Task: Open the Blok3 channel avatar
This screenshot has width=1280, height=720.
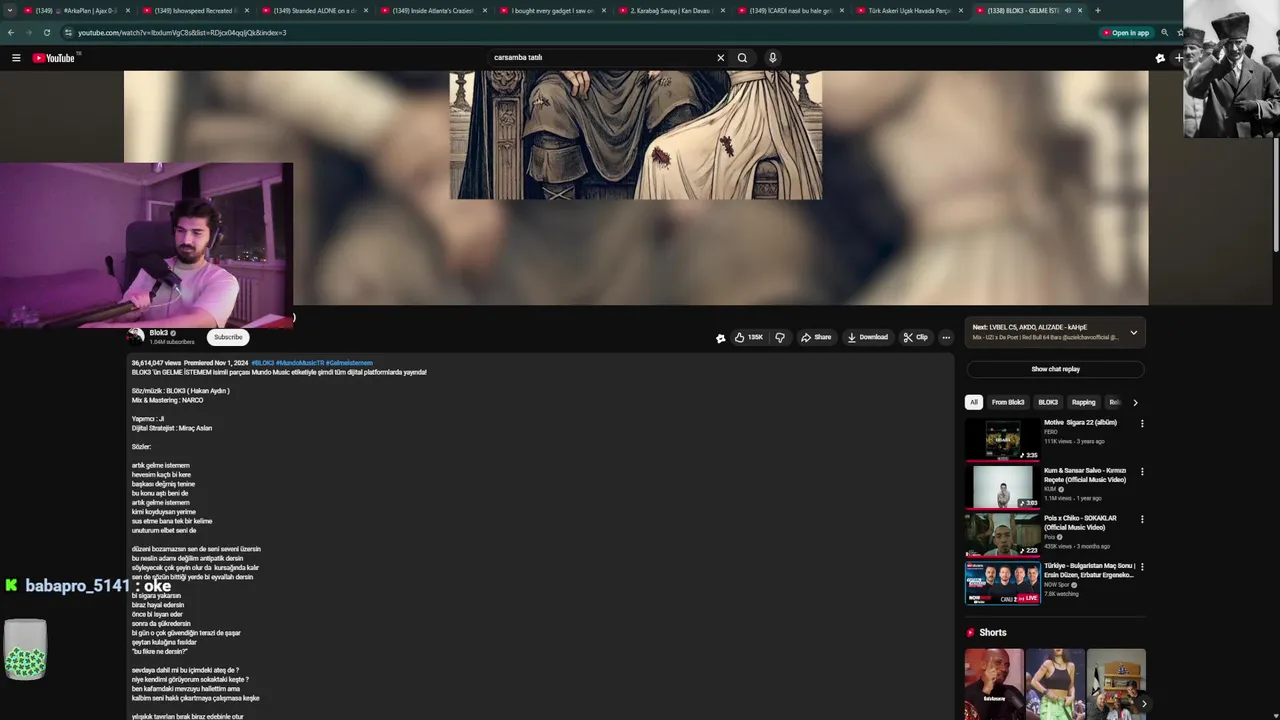Action: (x=136, y=337)
